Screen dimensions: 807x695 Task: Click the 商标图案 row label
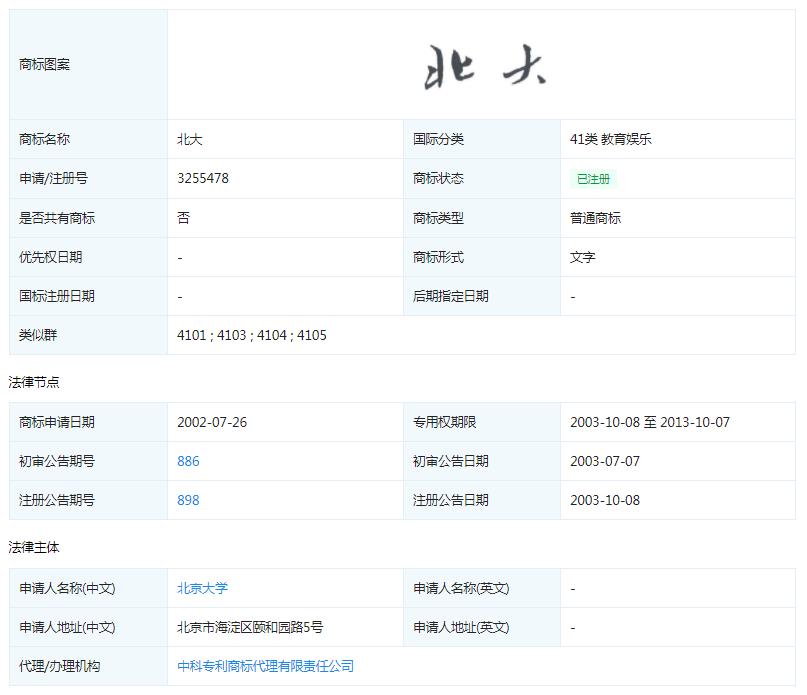coord(36,64)
